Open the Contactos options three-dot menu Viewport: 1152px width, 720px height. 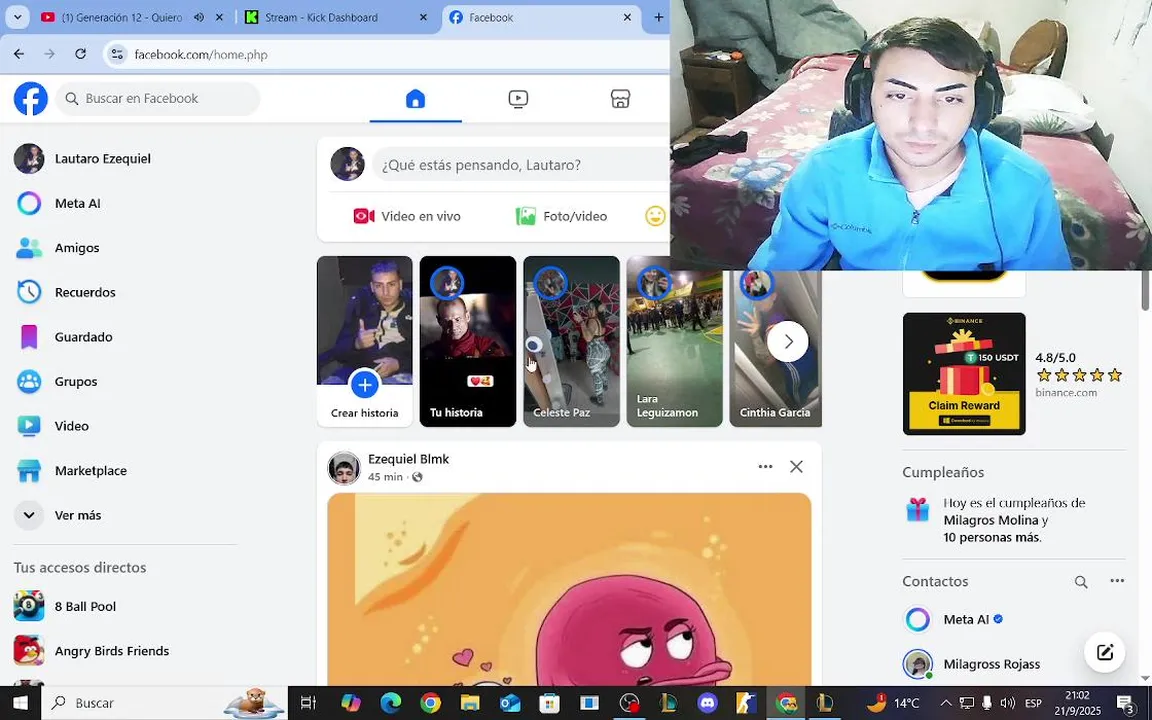(x=1117, y=581)
